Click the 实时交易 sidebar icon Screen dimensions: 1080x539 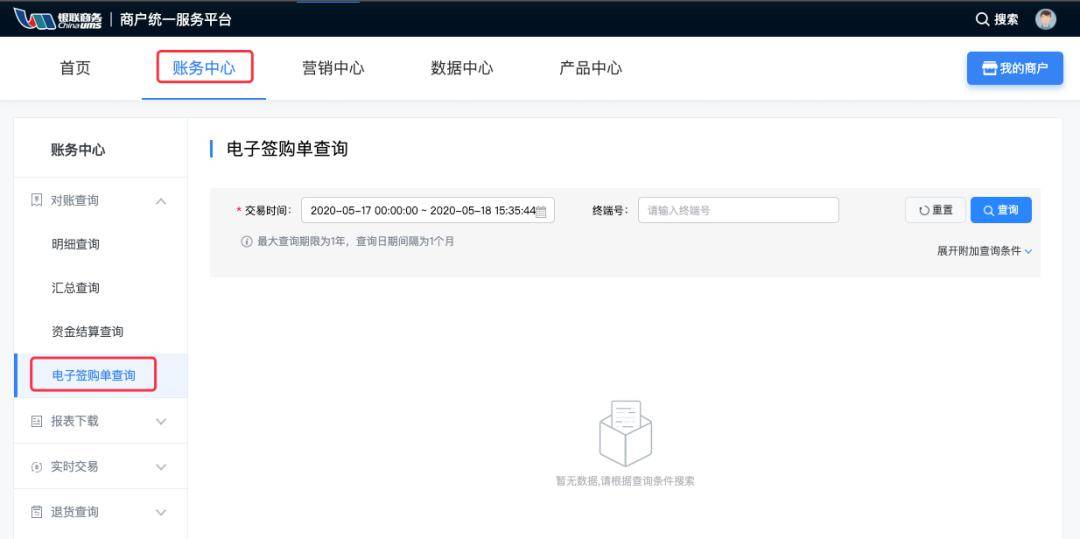37,467
